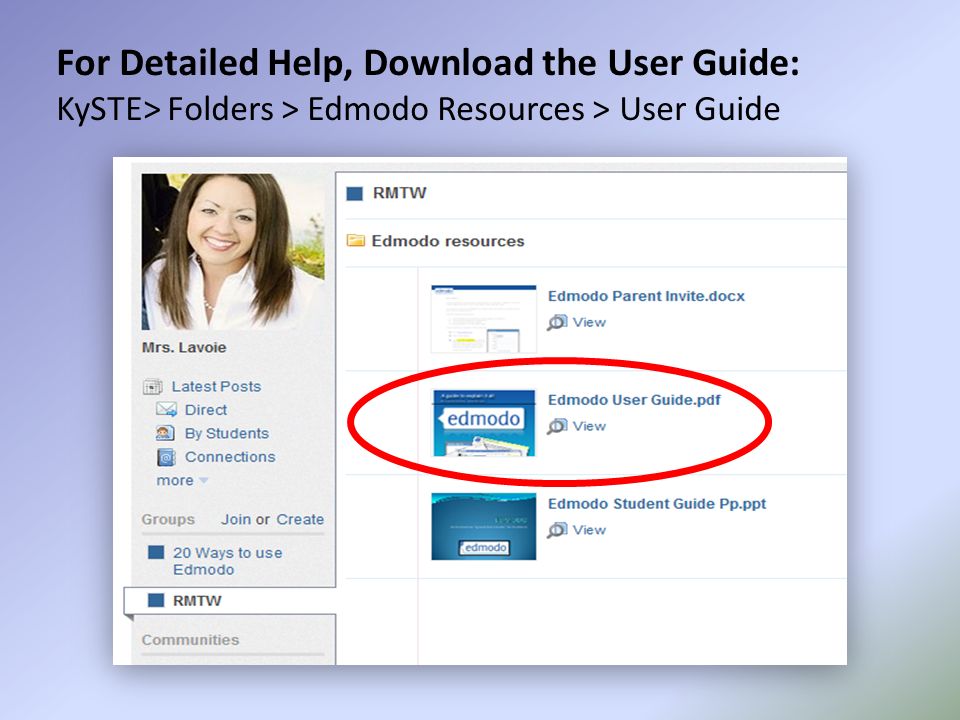960x720 pixels.
Task: Click blue square beside 20 Ways to use Edmodo
Action: [x=156, y=552]
